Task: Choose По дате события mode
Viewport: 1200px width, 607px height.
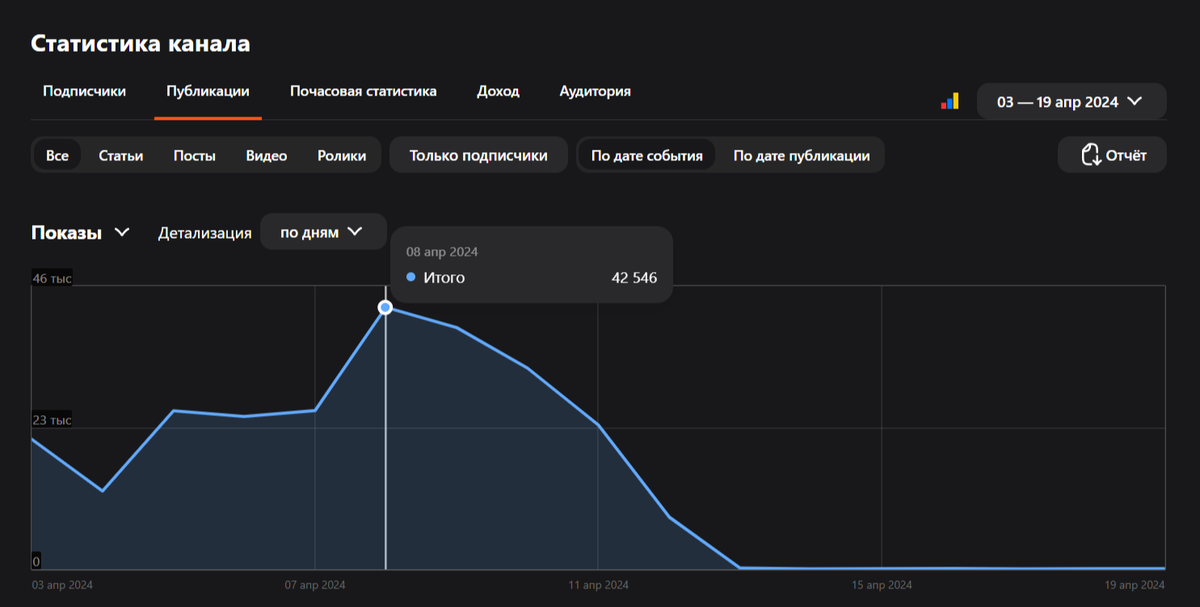Action: point(646,155)
